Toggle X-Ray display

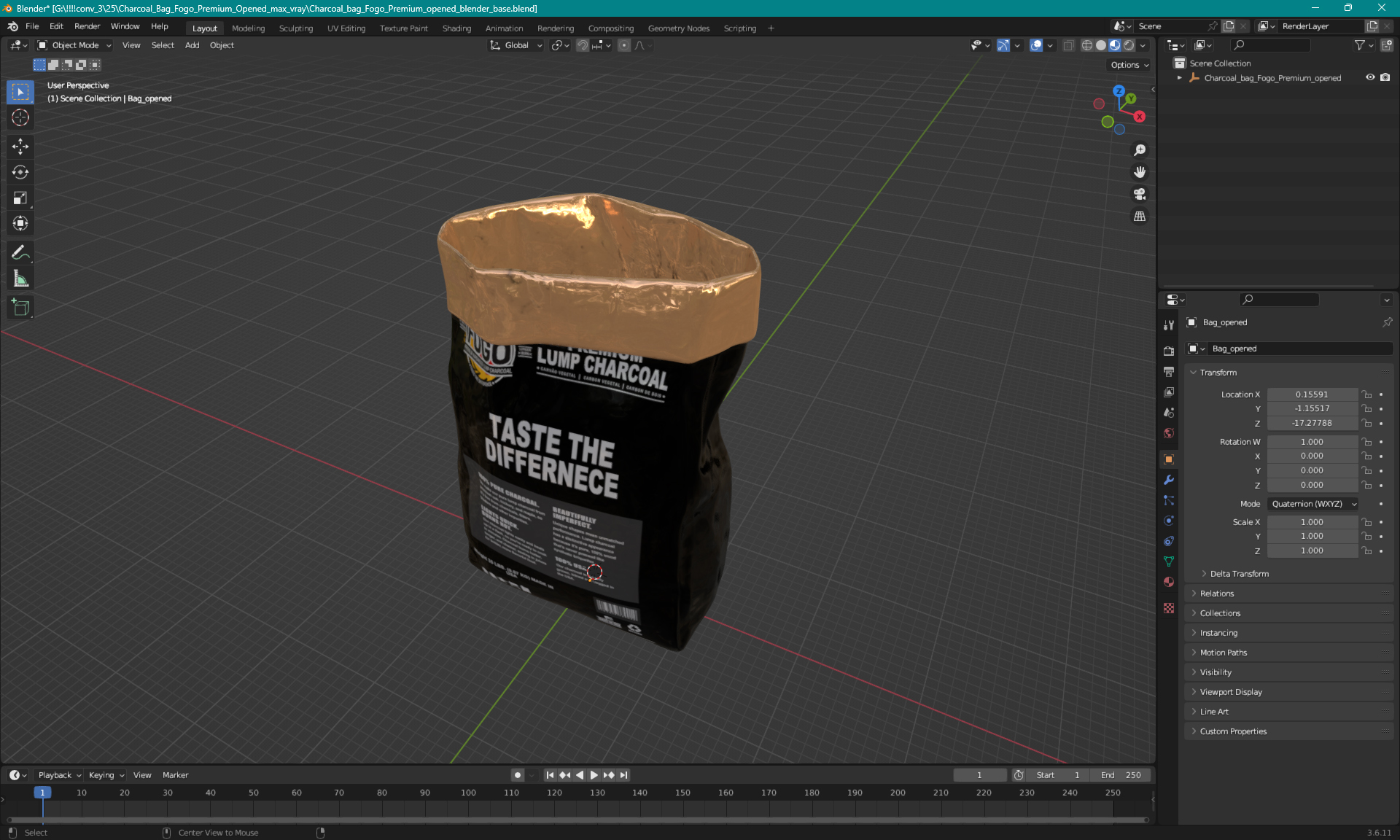point(1068,45)
